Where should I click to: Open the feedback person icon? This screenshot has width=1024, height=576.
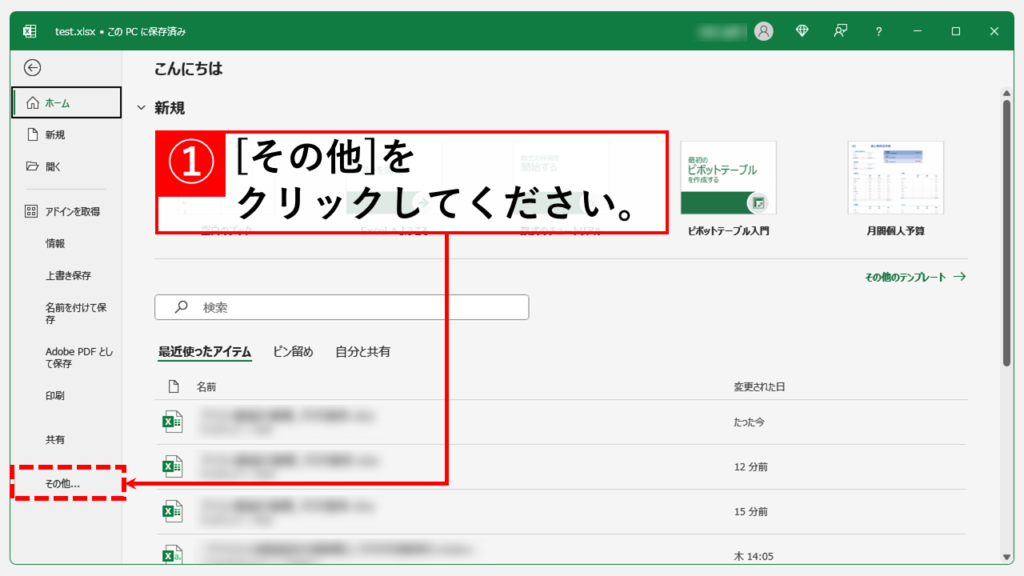tap(841, 31)
